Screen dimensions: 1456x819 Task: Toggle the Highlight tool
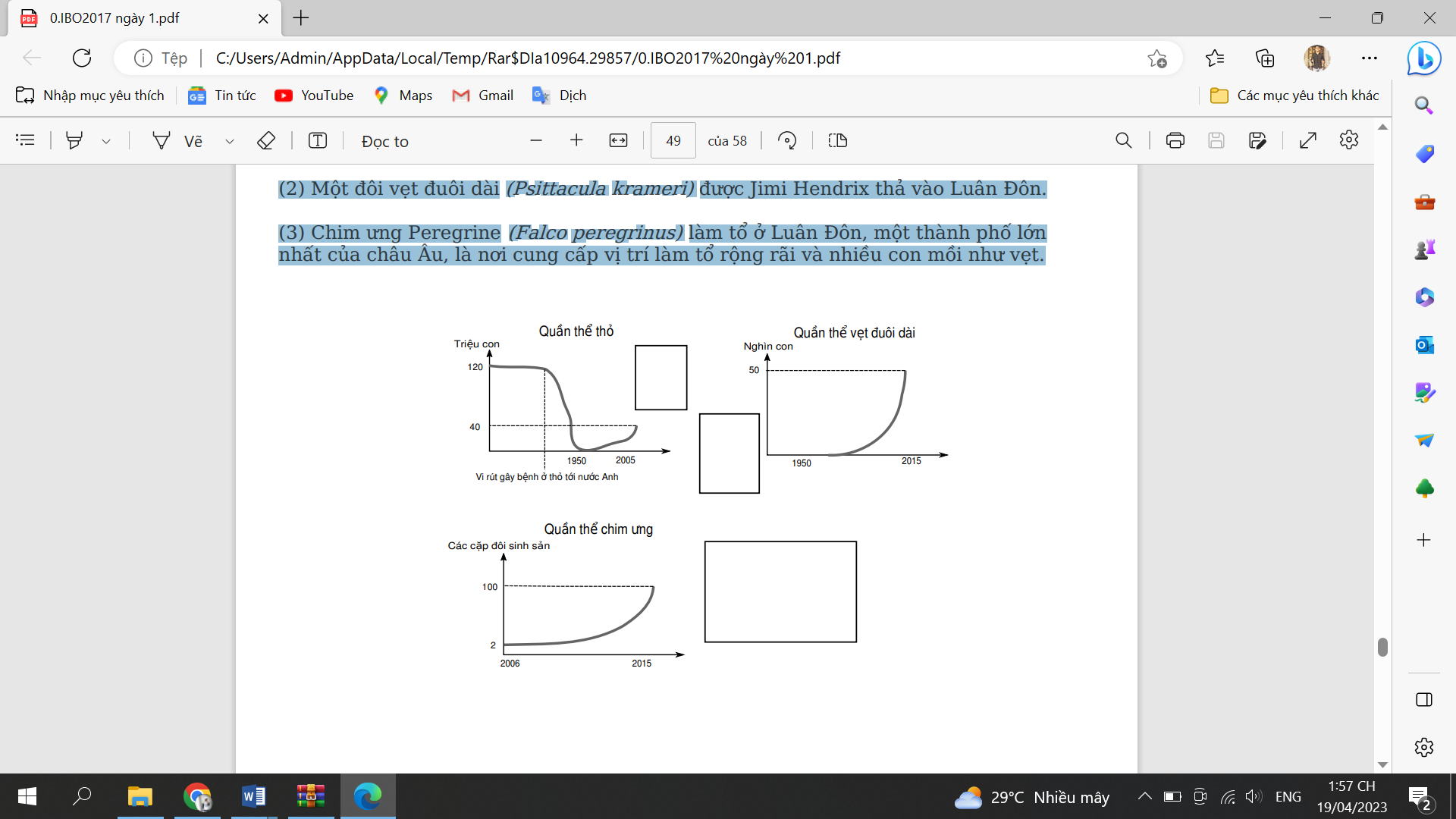coord(74,140)
